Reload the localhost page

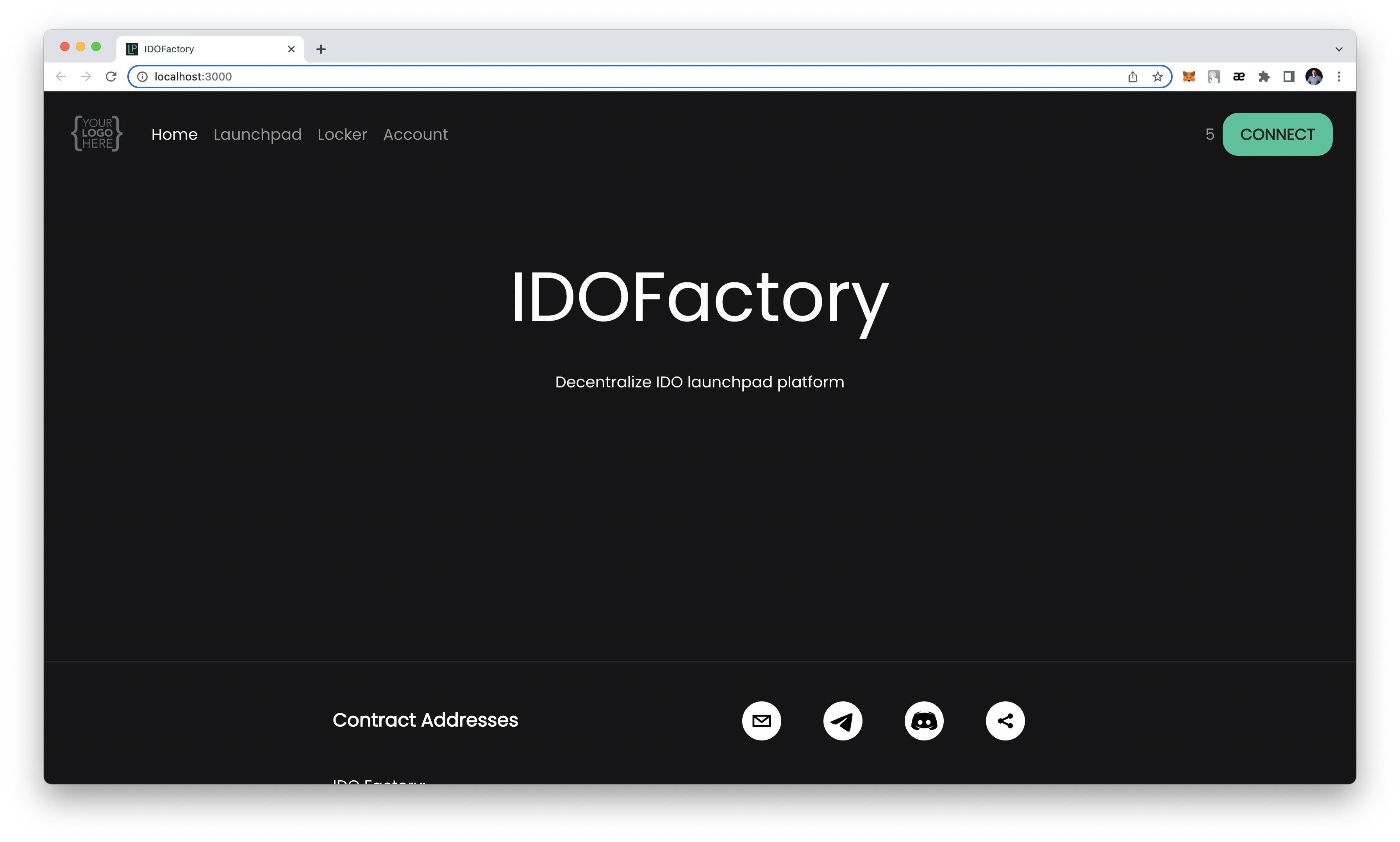click(x=111, y=77)
